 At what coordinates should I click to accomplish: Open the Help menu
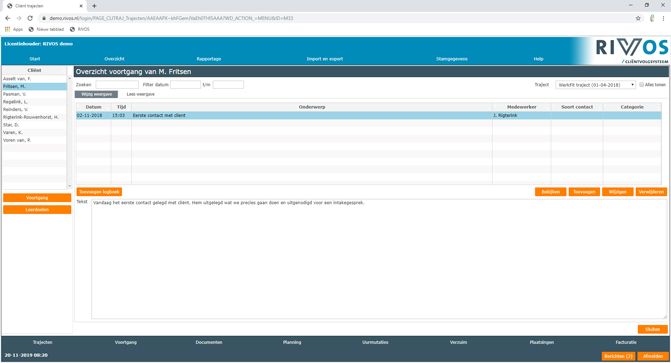538,59
